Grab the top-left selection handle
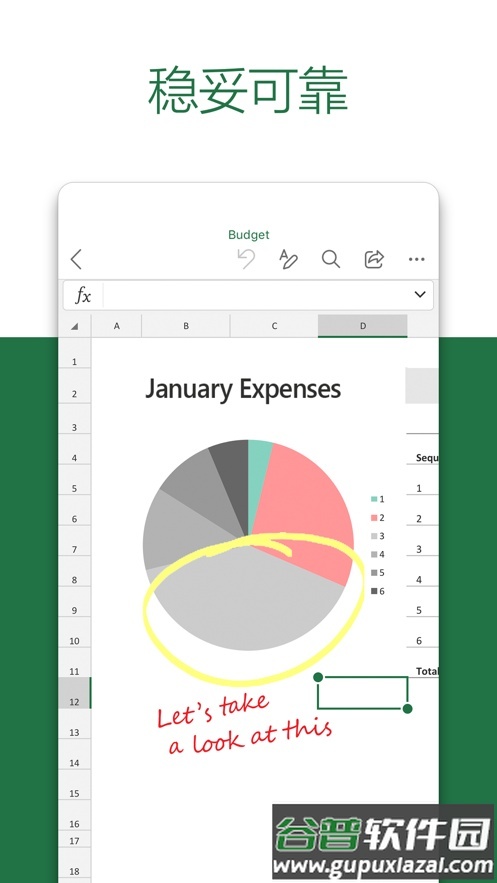 318,677
